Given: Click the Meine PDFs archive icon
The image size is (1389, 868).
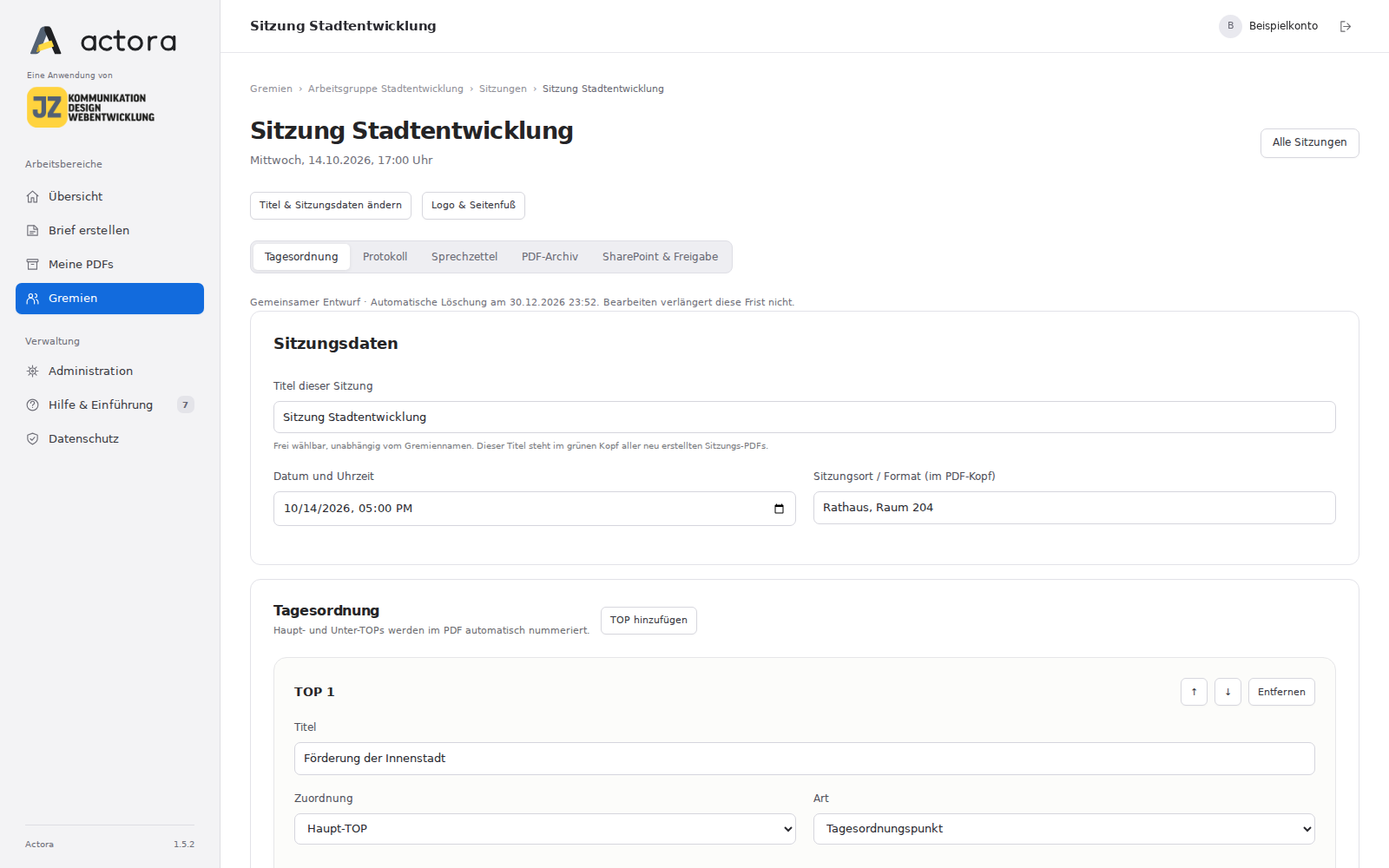Looking at the screenshot, I should 32,265.
